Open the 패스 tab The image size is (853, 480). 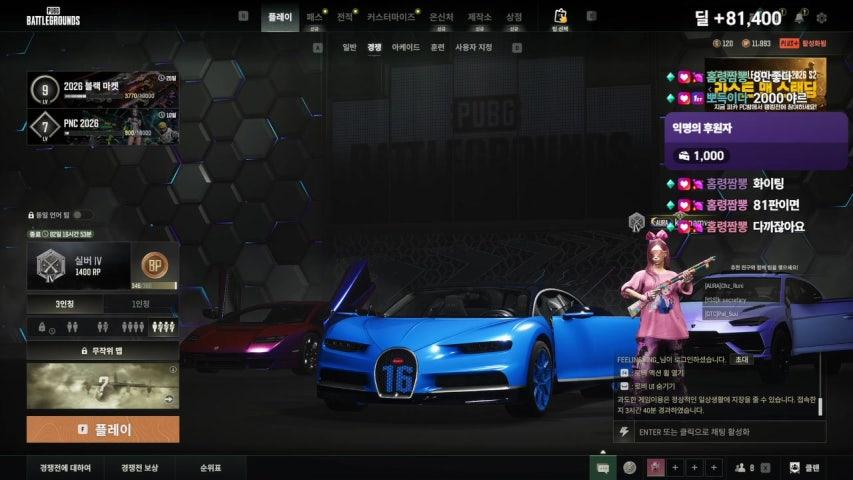314,18
